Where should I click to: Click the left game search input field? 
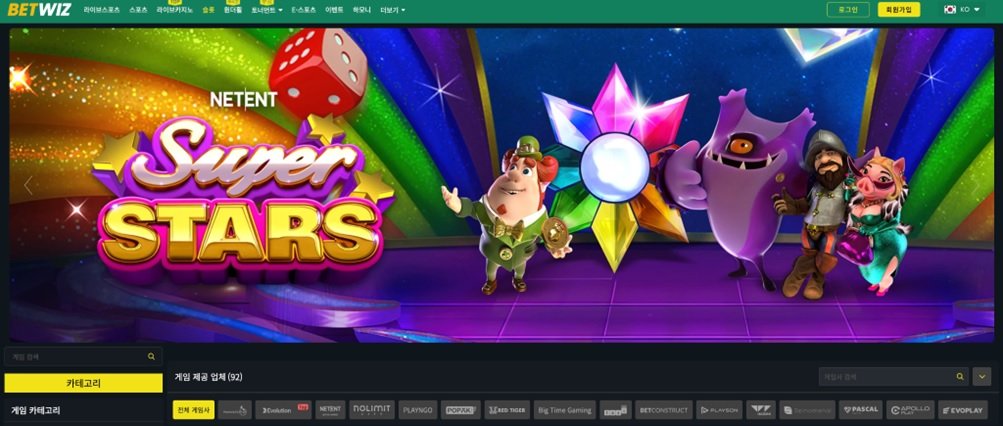(75, 356)
